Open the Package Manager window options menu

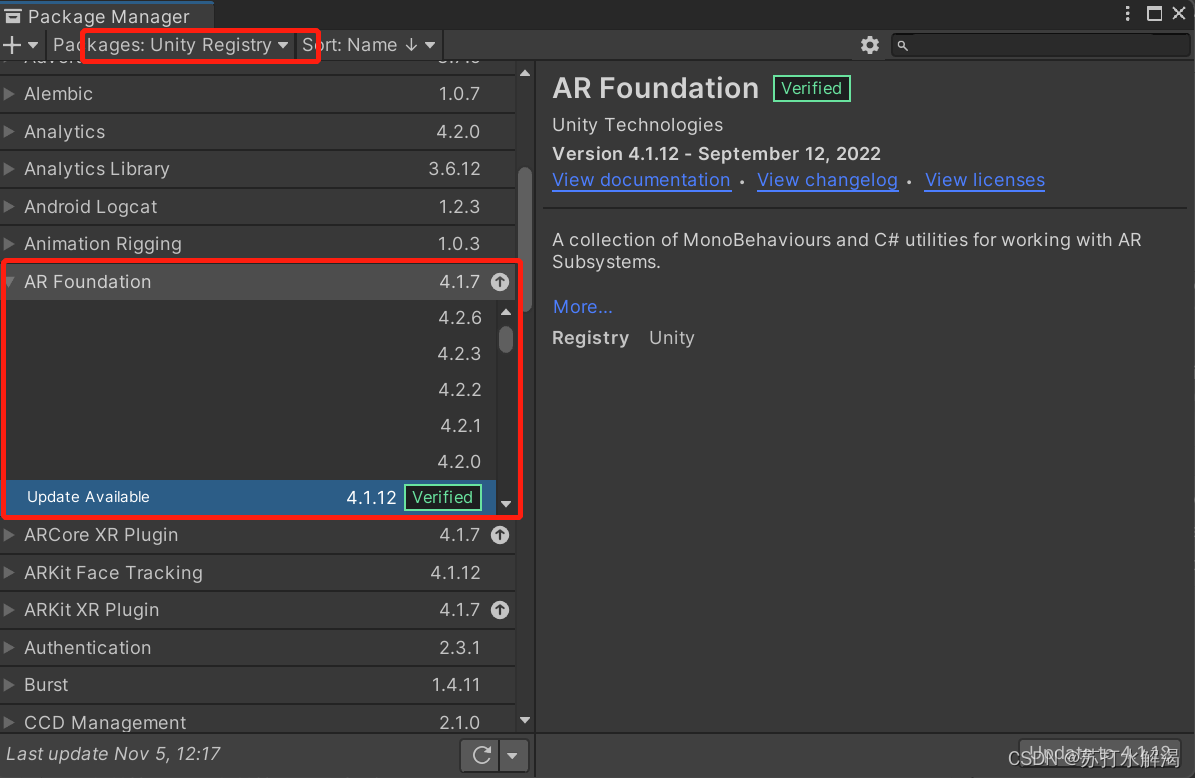pyautogui.click(x=1127, y=14)
